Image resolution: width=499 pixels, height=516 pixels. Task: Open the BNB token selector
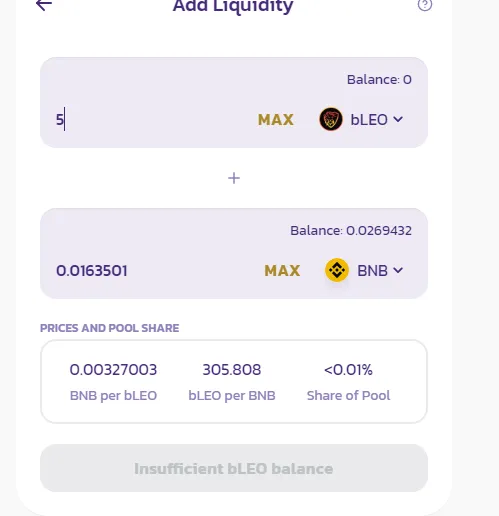click(364, 270)
